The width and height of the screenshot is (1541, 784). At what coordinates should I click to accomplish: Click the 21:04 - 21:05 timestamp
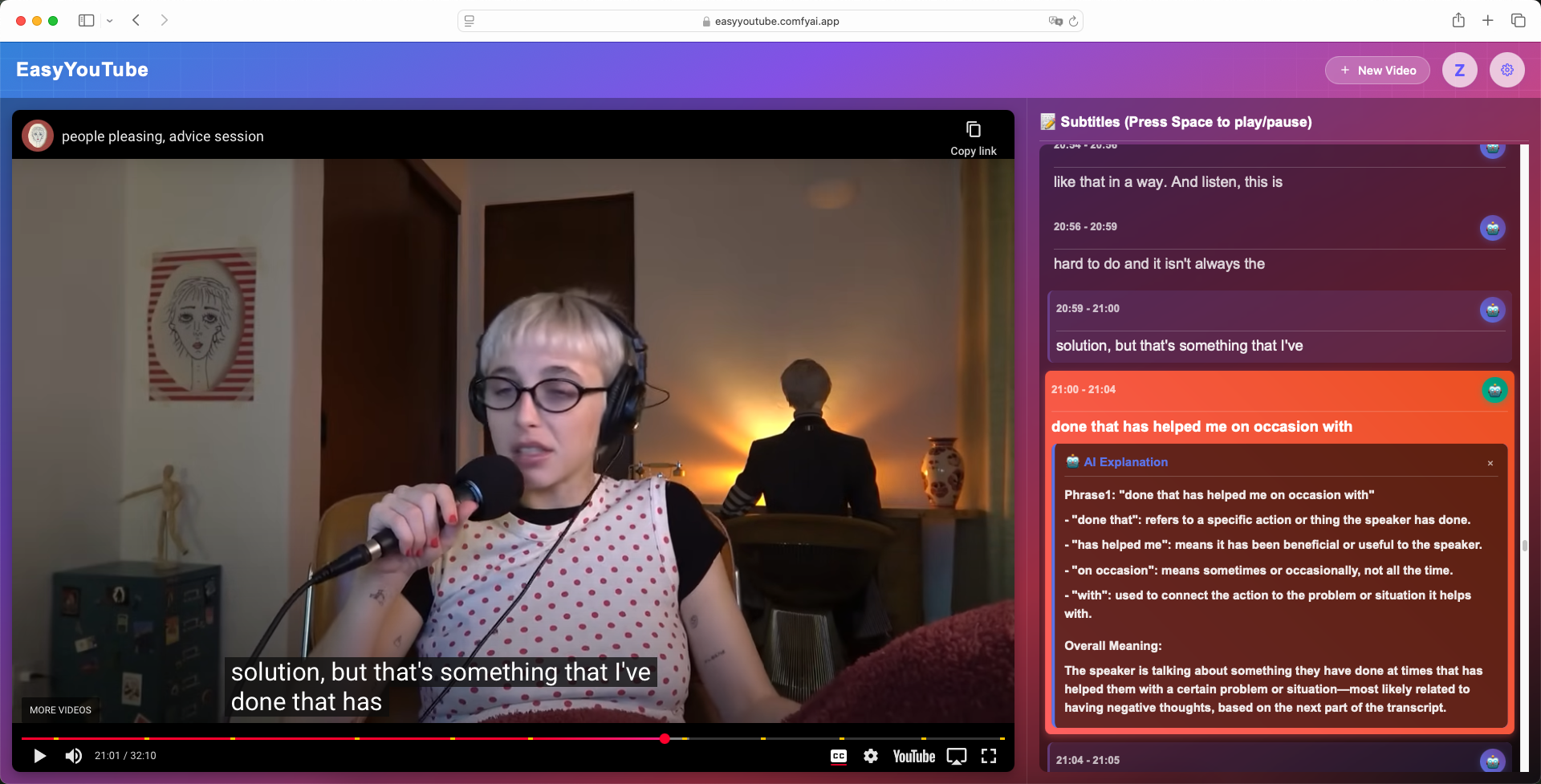[x=1088, y=760]
